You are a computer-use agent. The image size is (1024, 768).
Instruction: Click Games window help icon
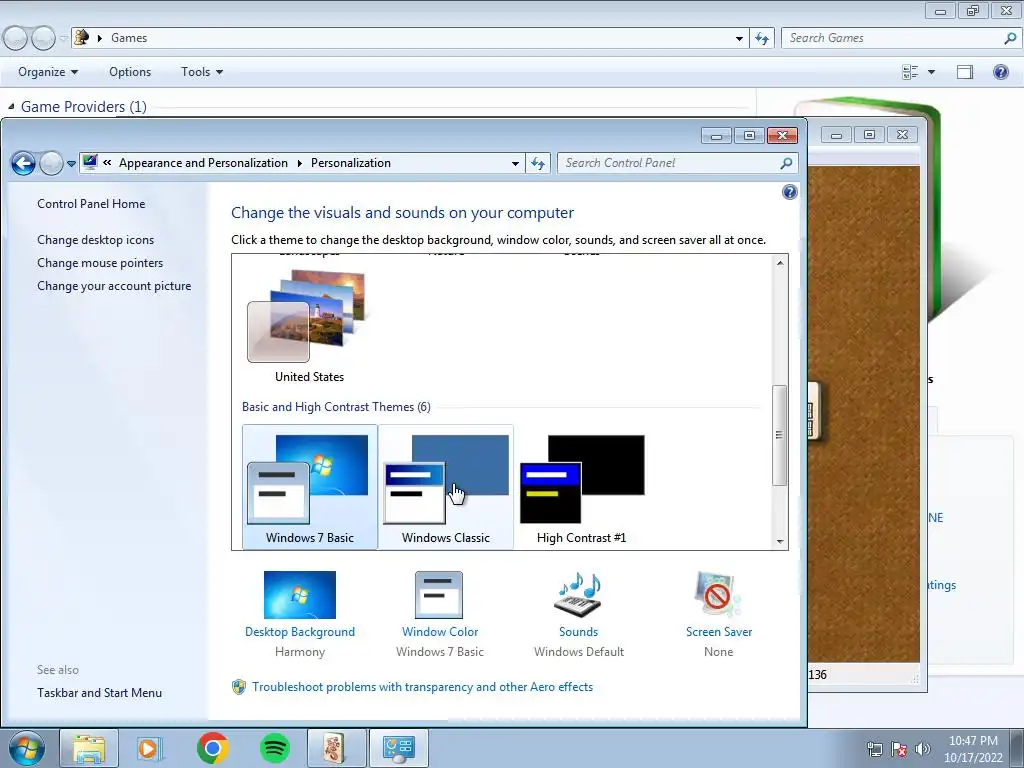tap(1000, 72)
